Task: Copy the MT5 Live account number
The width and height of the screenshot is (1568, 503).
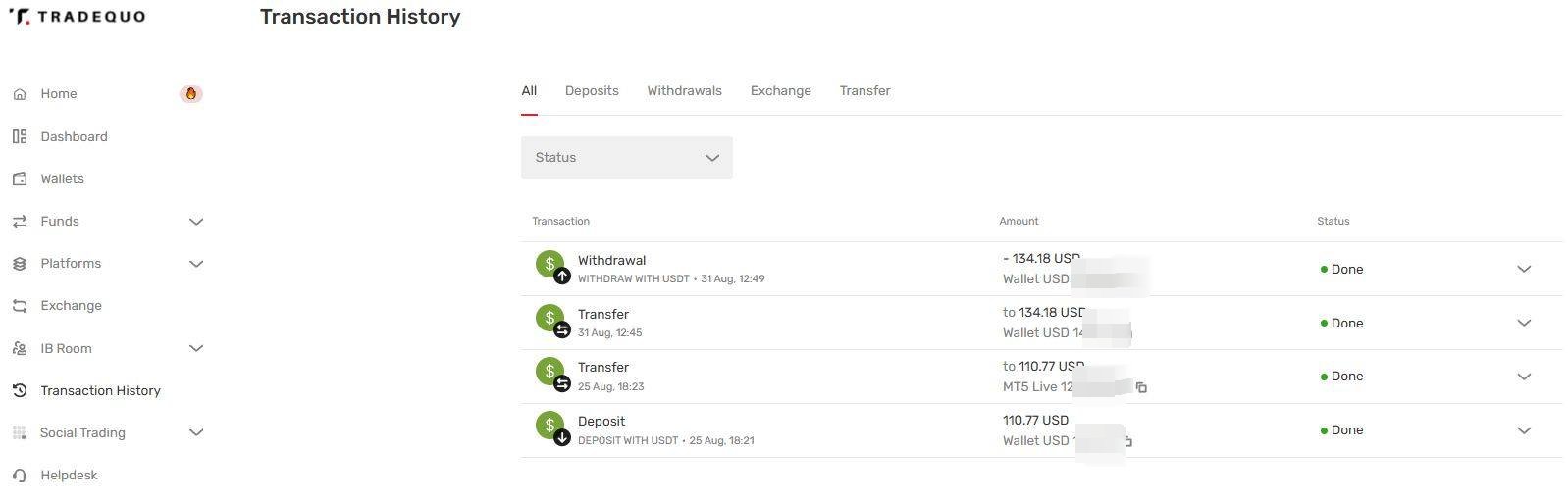Action: click(1141, 387)
